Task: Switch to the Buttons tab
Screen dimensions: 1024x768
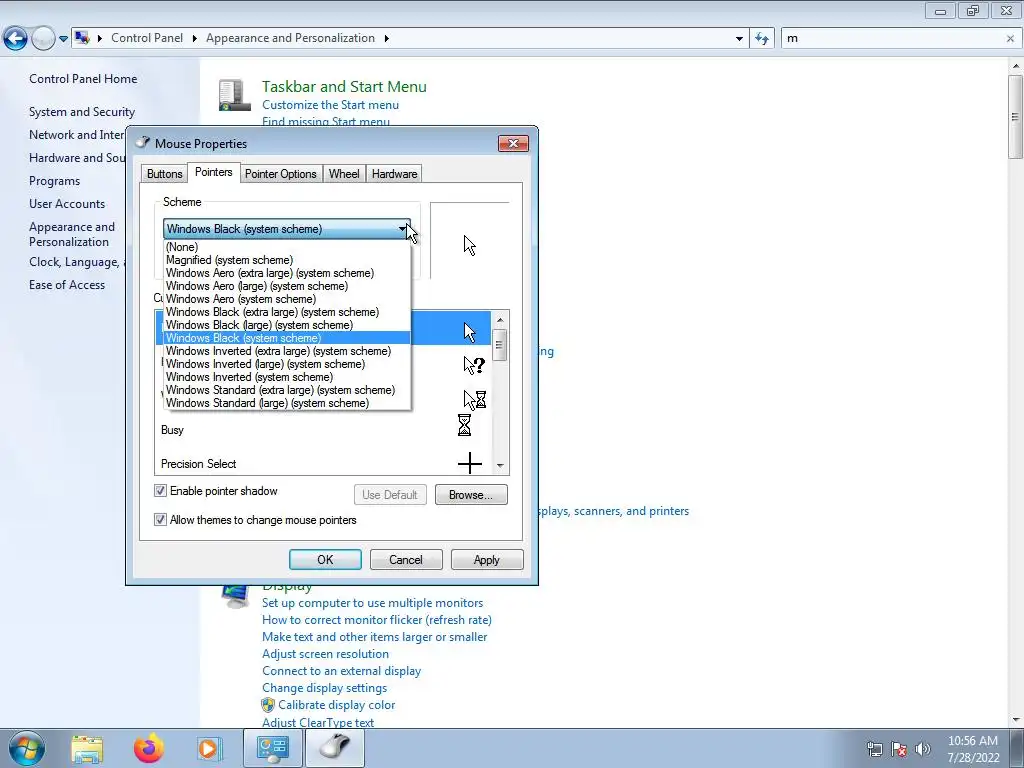Action: [165, 174]
